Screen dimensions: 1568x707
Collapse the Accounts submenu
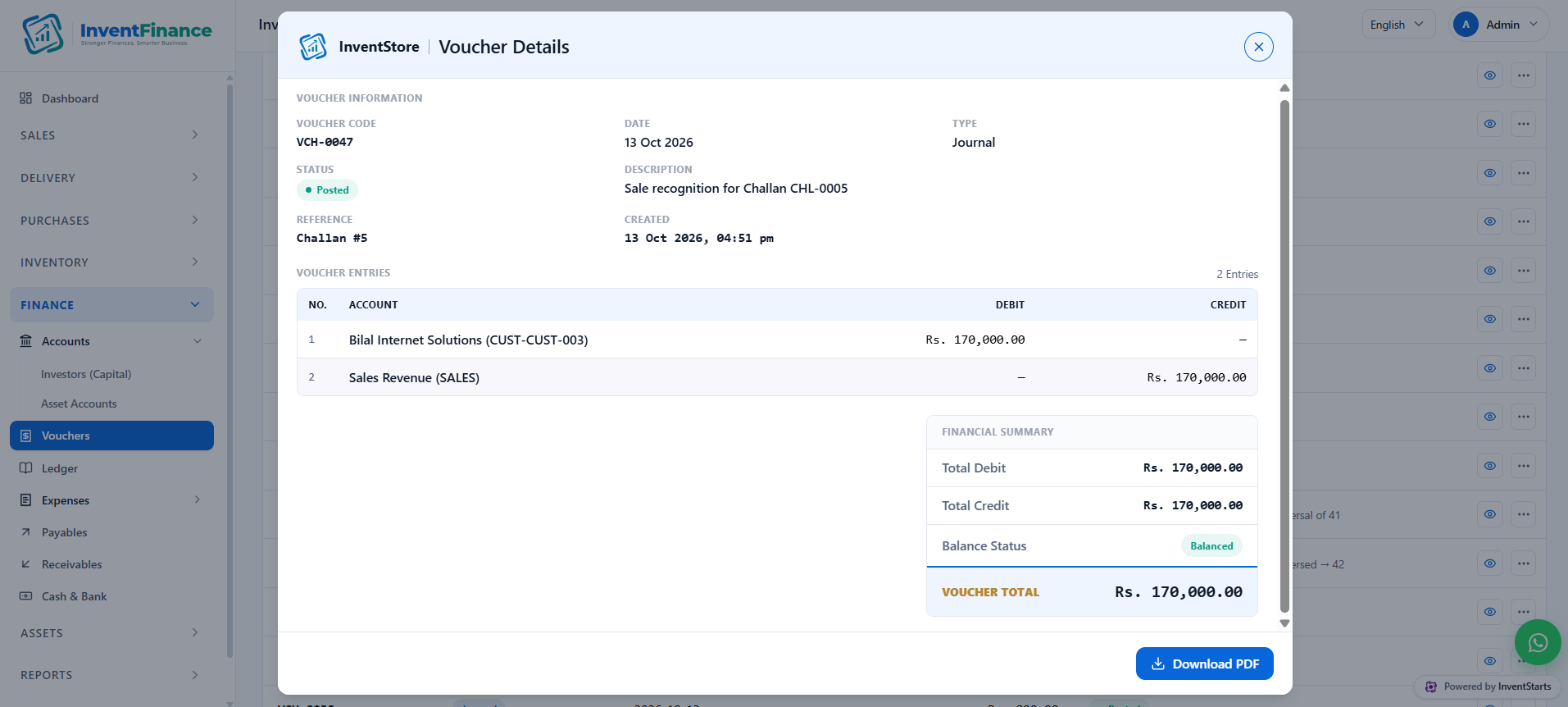coord(111,341)
